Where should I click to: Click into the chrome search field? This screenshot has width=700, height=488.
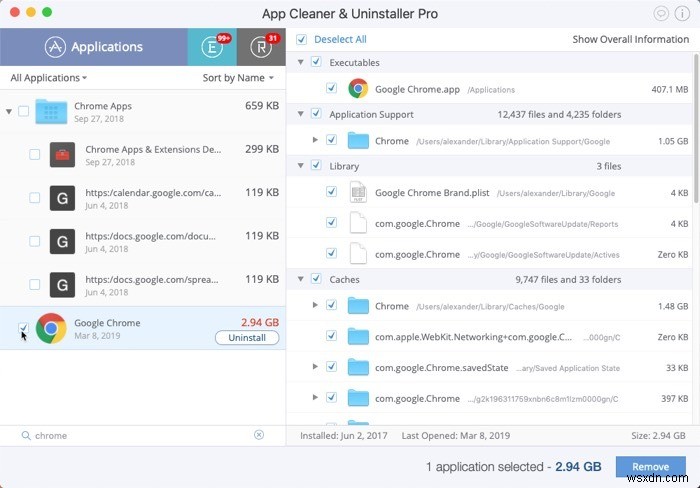pyautogui.click(x=143, y=435)
